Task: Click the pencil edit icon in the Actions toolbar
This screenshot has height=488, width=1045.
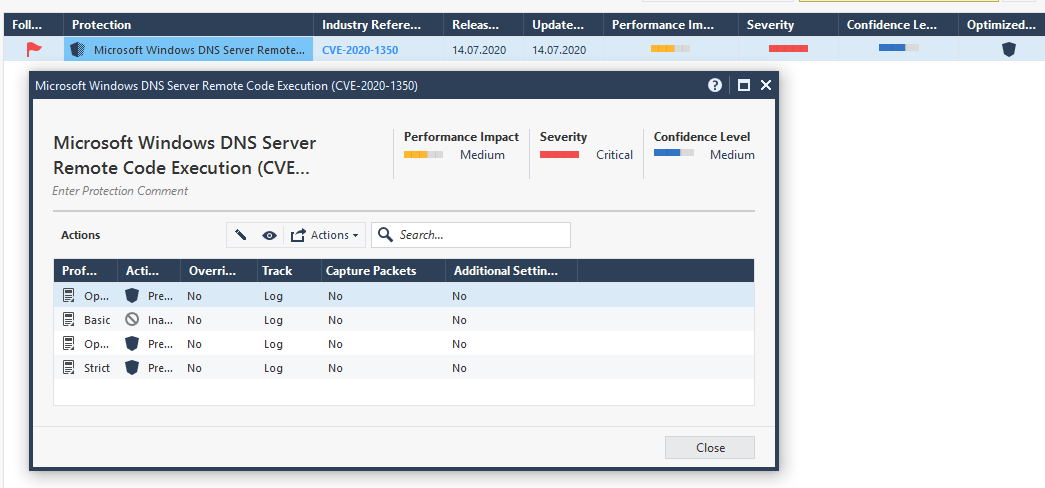Action: point(241,235)
